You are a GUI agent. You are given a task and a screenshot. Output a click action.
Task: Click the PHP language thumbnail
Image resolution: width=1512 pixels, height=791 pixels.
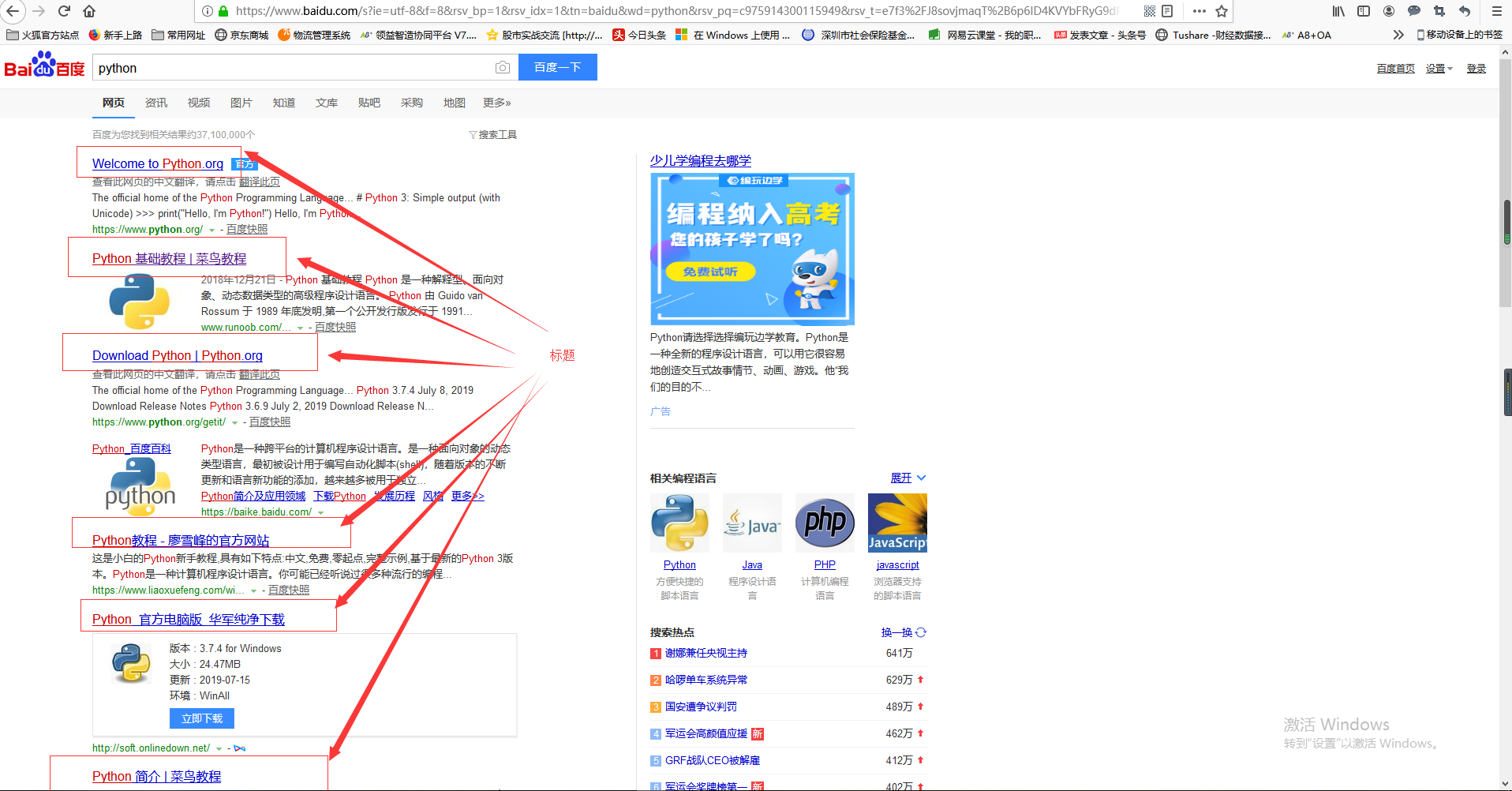click(x=825, y=523)
